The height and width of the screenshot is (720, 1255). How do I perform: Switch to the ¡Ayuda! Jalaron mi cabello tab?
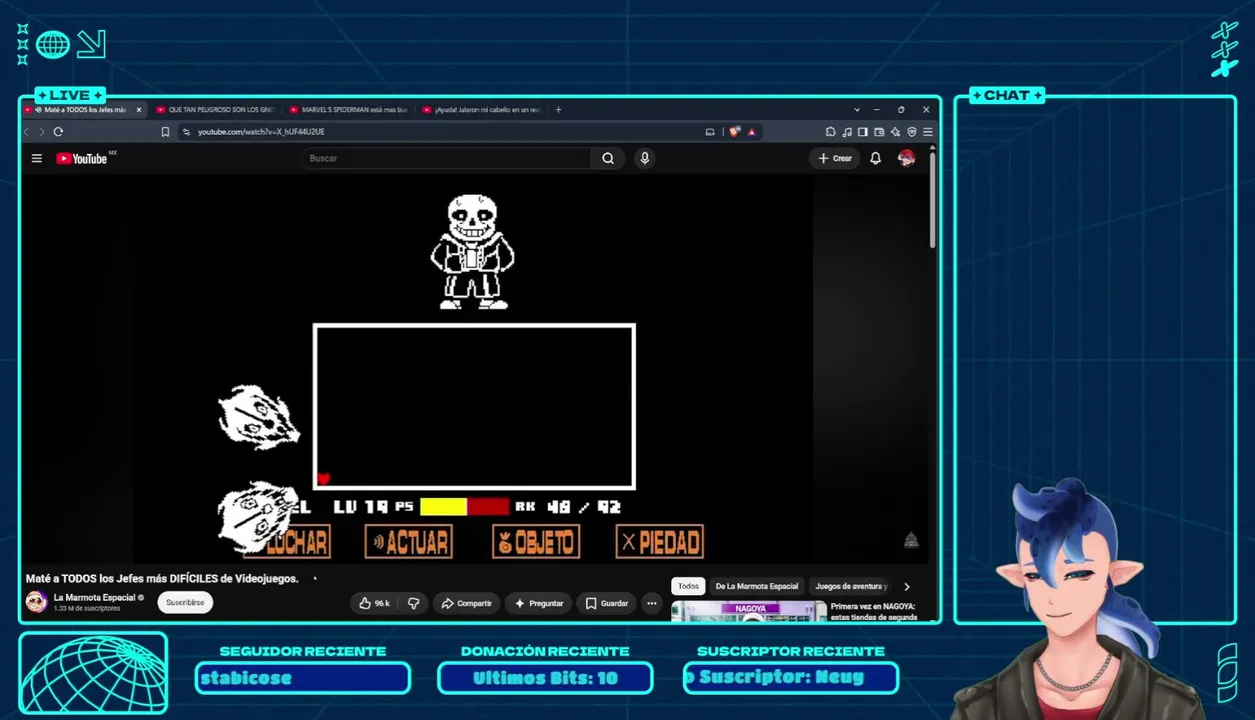pos(481,110)
